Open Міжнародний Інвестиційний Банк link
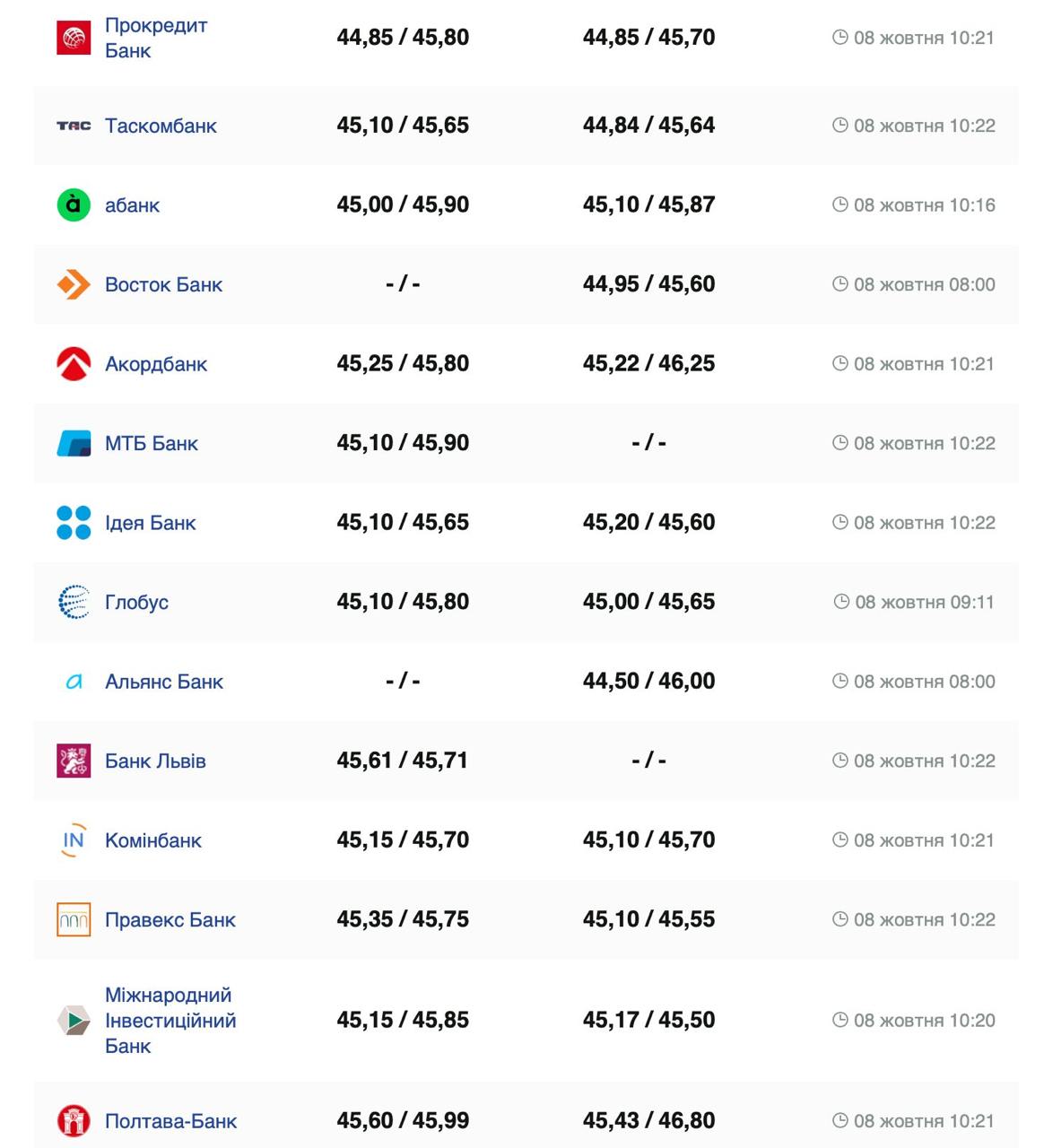 (170, 1021)
